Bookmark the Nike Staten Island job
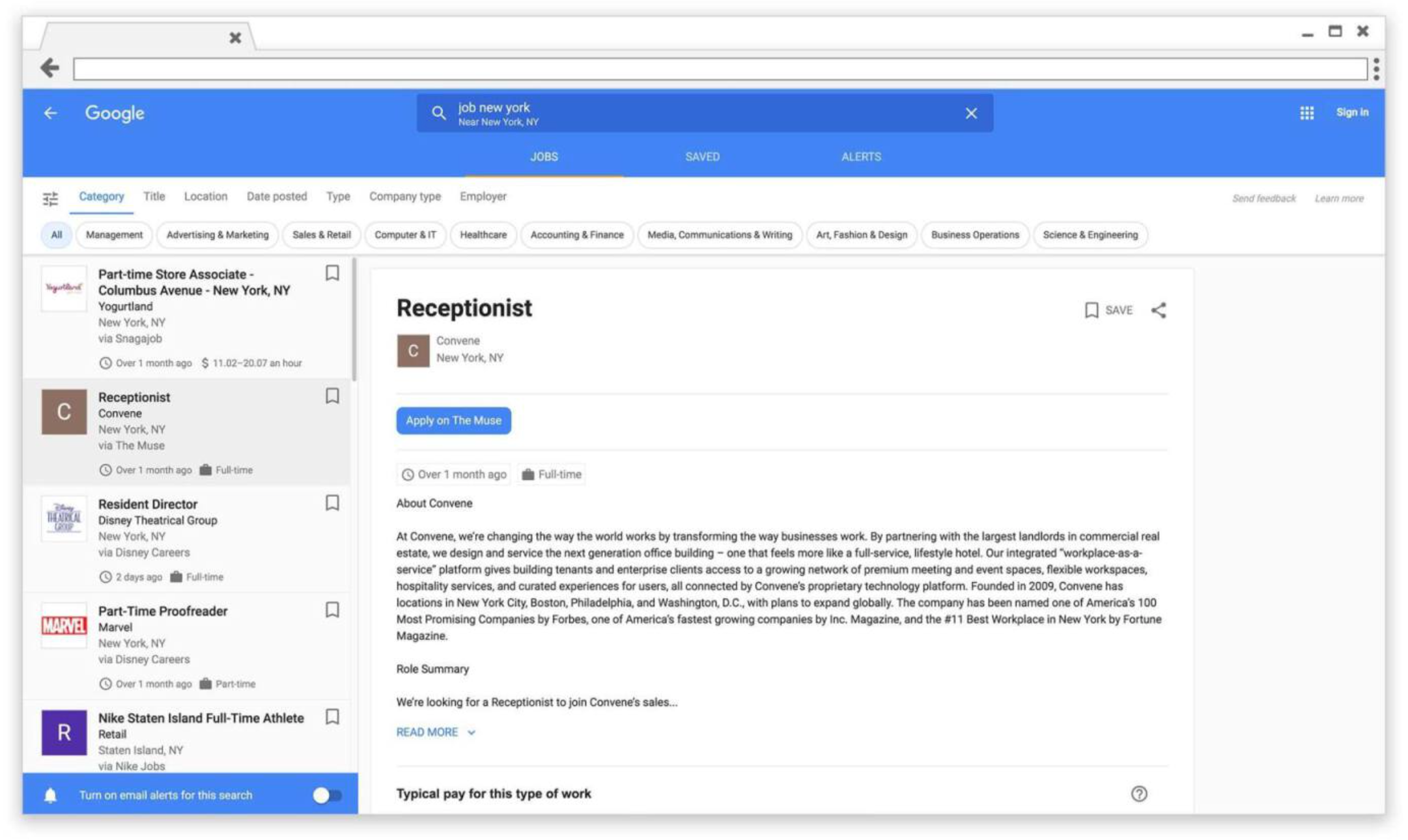 [332, 717]
